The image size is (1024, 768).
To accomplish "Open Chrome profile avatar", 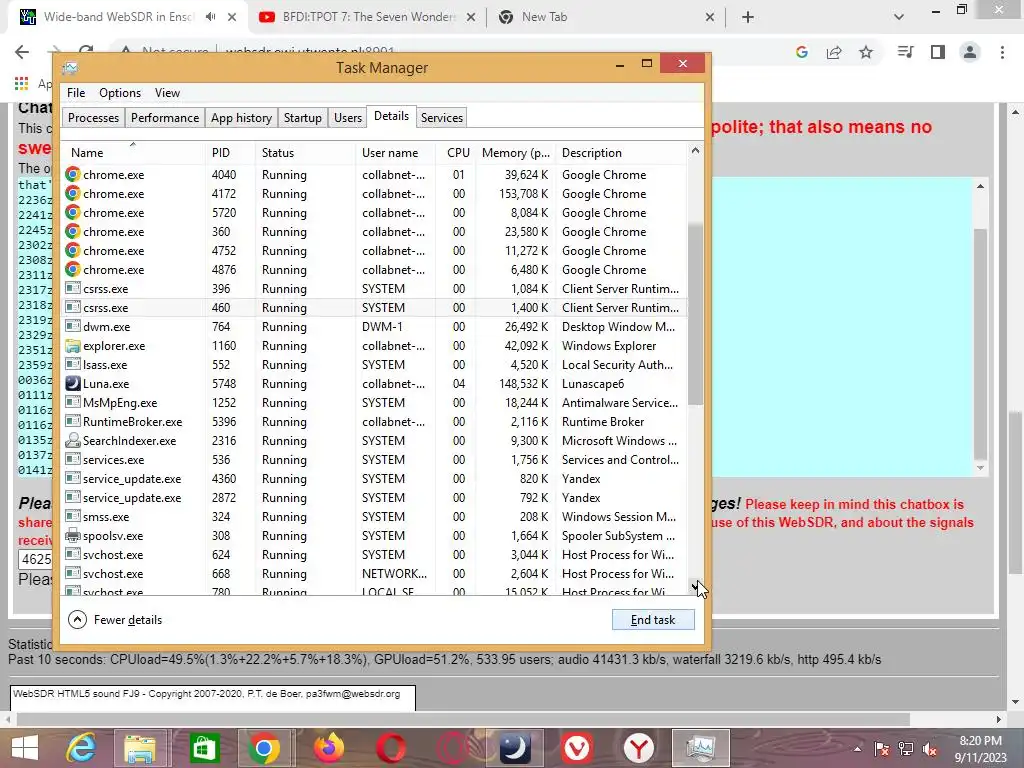I will tap(970, 52).
